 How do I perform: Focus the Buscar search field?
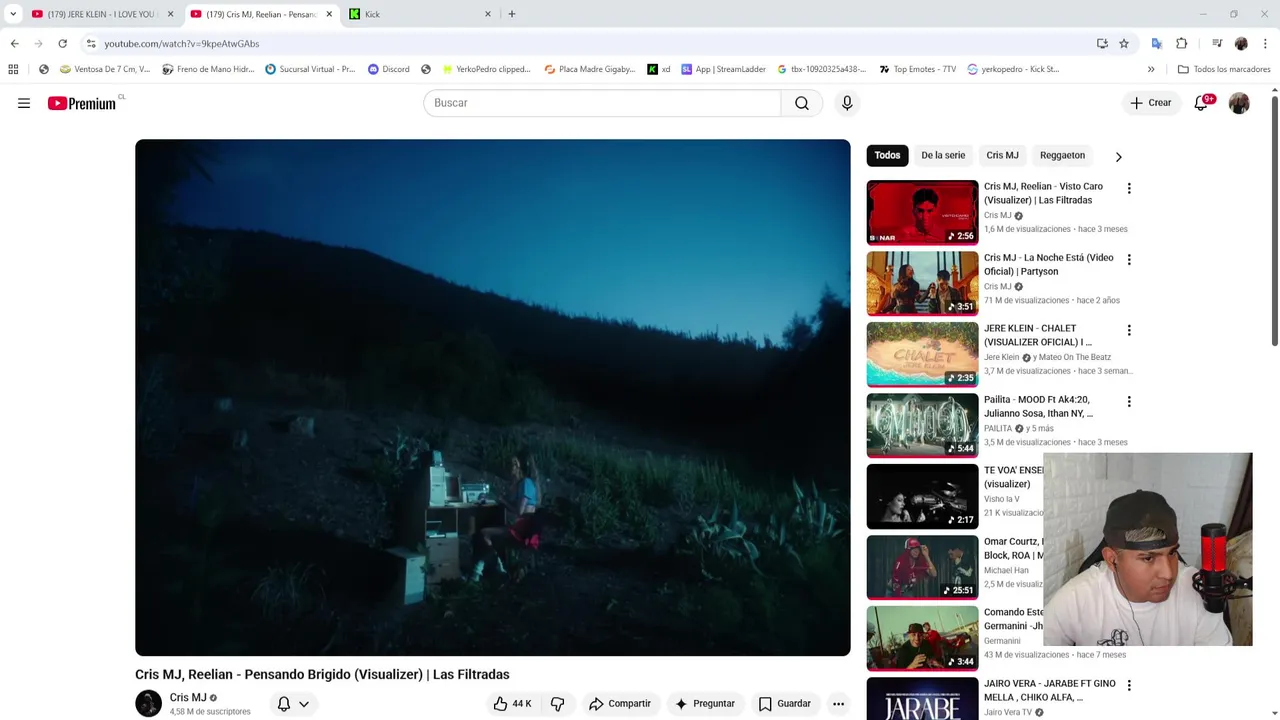pos(602,103)
